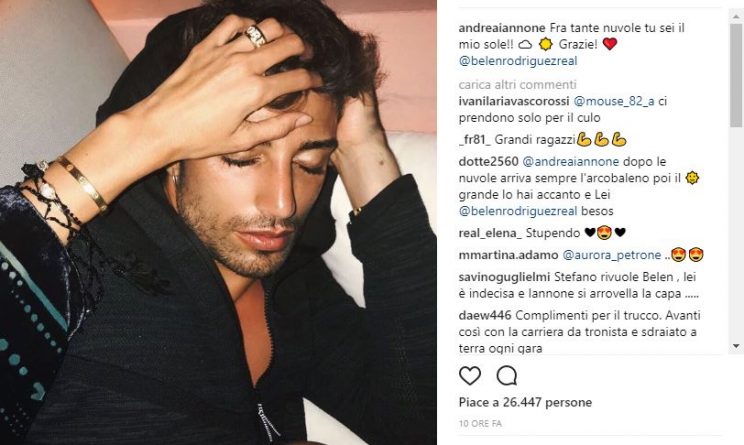Open daew446 commenter profile

(485, 315)
